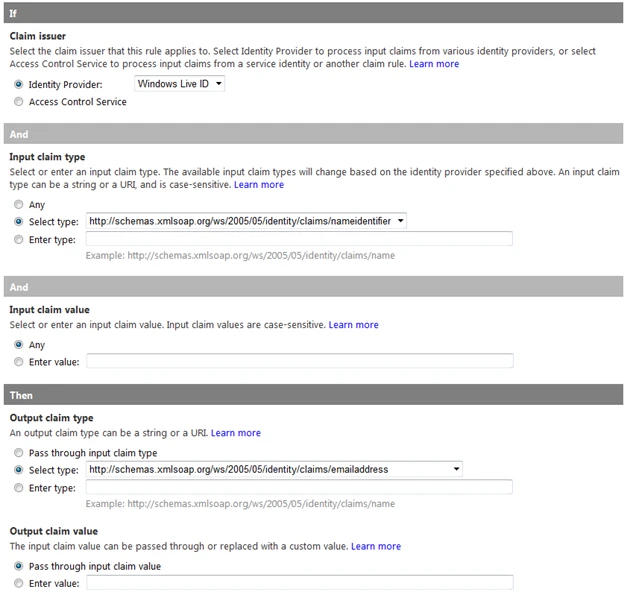Image resolution: width=627 pixels, height=598 pixels.
Task: Choose Any for input claim type
Action: [18, 205]
